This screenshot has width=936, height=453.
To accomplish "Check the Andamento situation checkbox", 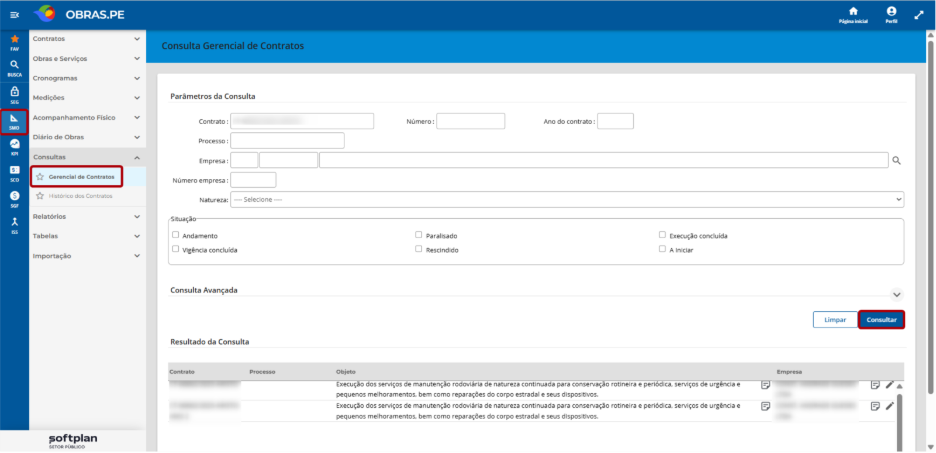I will 176,235.
